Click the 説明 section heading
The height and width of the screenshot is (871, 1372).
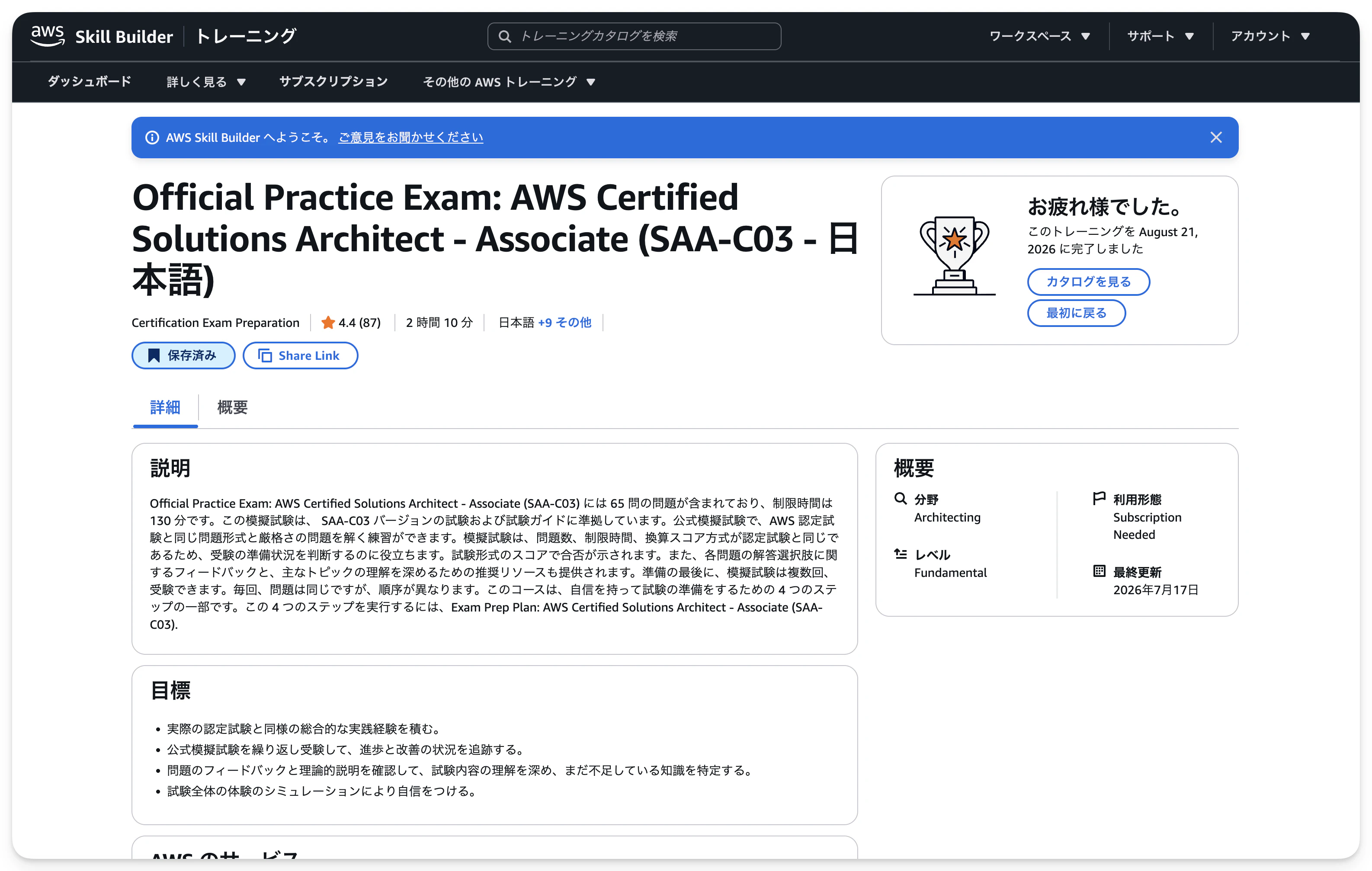[170, 468]
